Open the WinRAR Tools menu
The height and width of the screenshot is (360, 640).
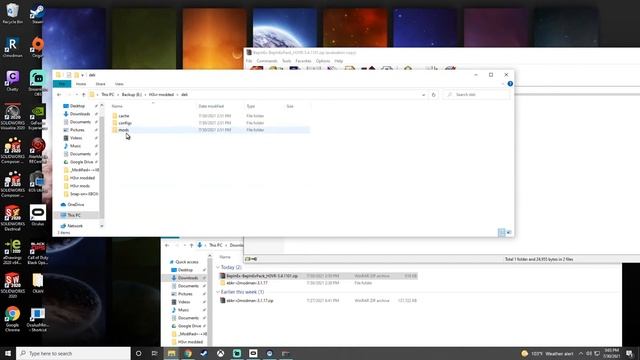coord(287,61)
